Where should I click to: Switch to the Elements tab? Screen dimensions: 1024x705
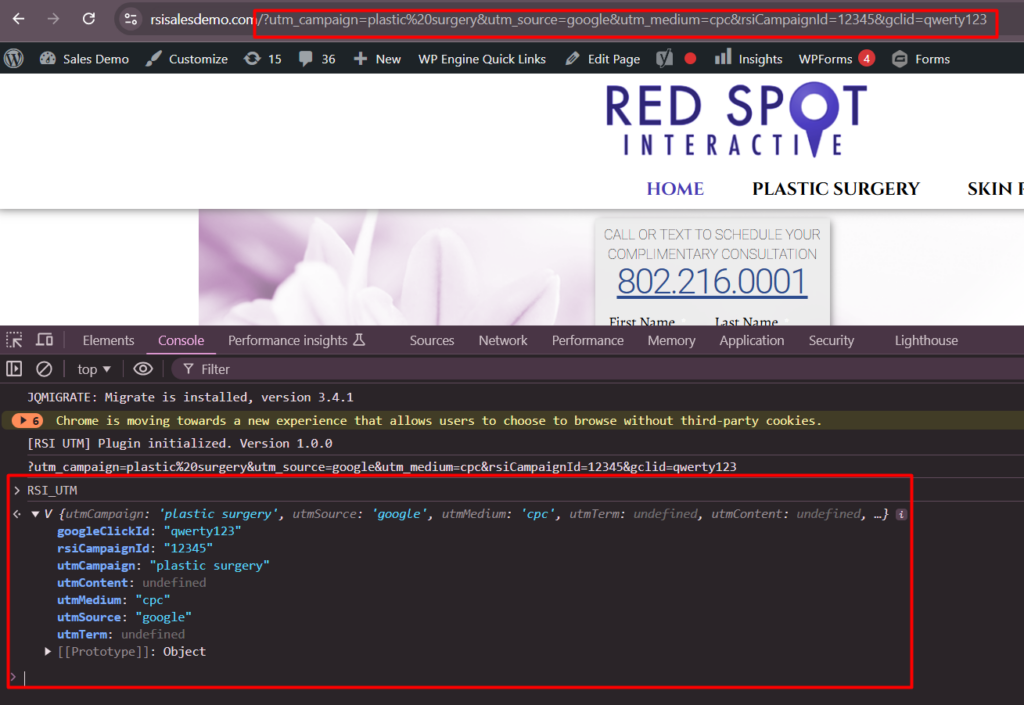pyautogui.click(x=108, y=340)
